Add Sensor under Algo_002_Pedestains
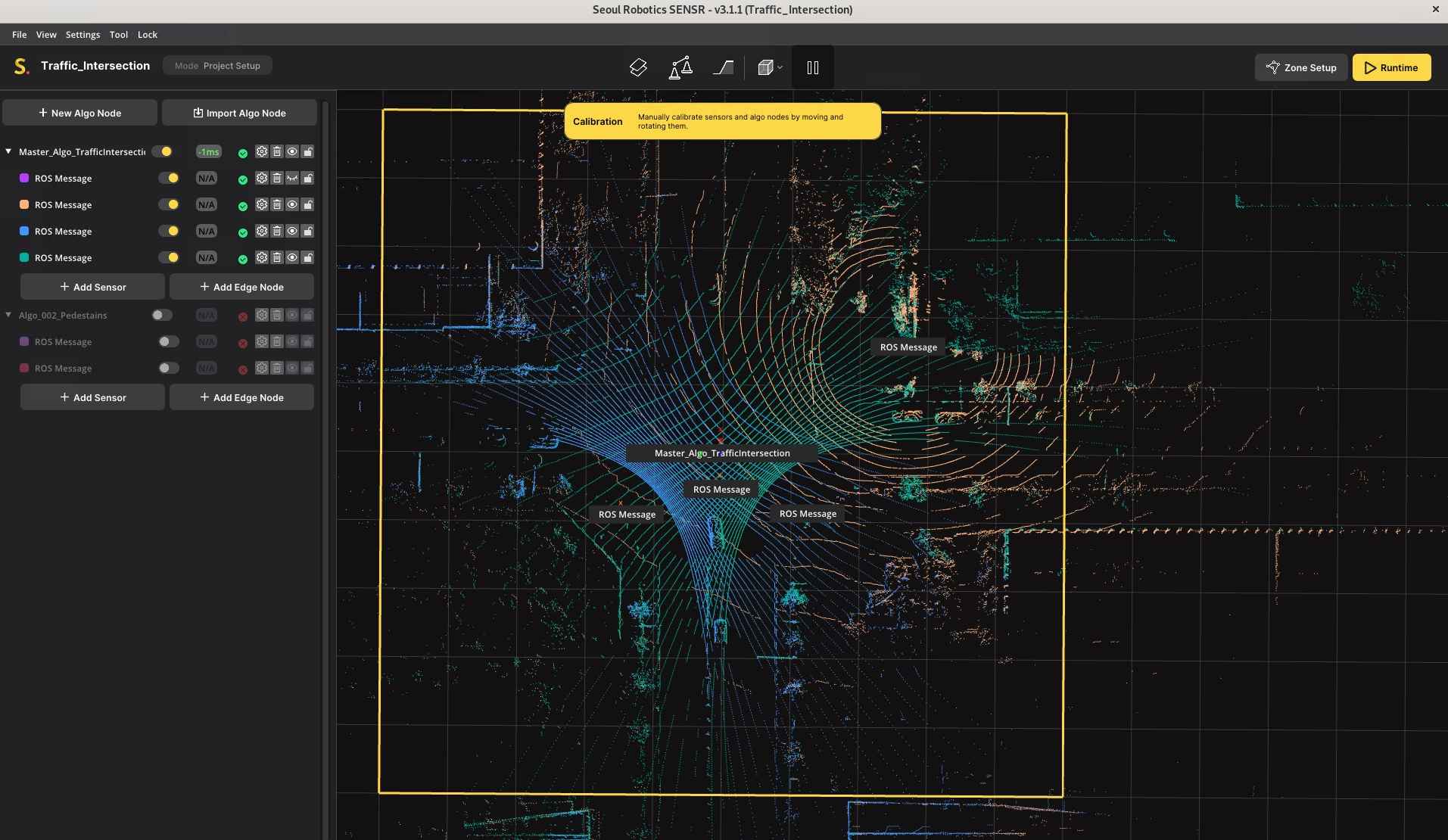 point(92,397)
